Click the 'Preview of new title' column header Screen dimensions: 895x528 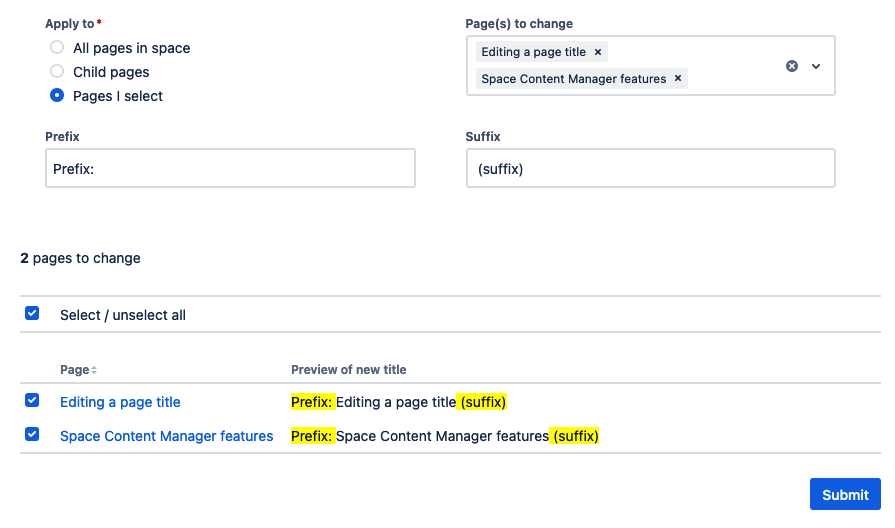click(x=348, y=370)
